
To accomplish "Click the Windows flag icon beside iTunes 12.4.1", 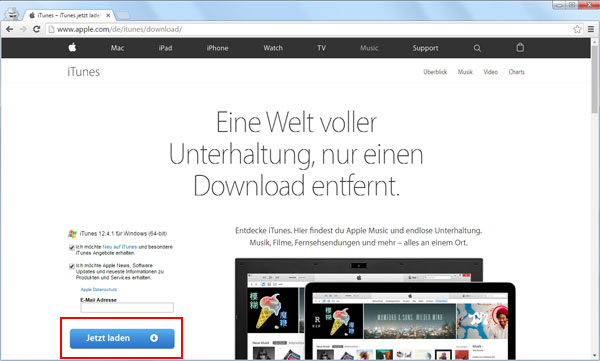I will click(x=72, y=234).
